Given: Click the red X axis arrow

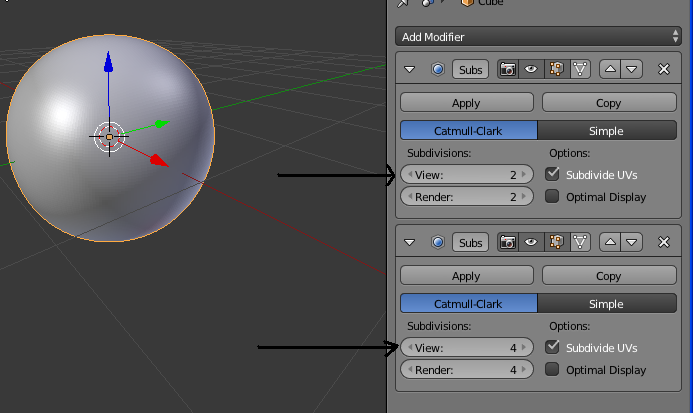Looking at the screenshot, I should (159, 160).
